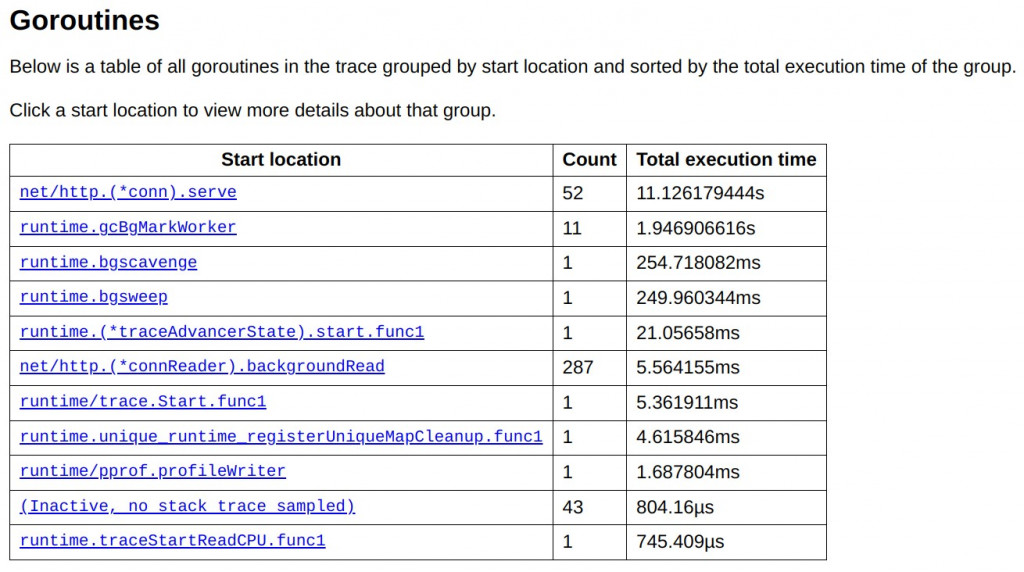Click the runtime/trace.Start.func1 link
The width and height of the screenshot is (1024, 572).
[x=143, y=402]
